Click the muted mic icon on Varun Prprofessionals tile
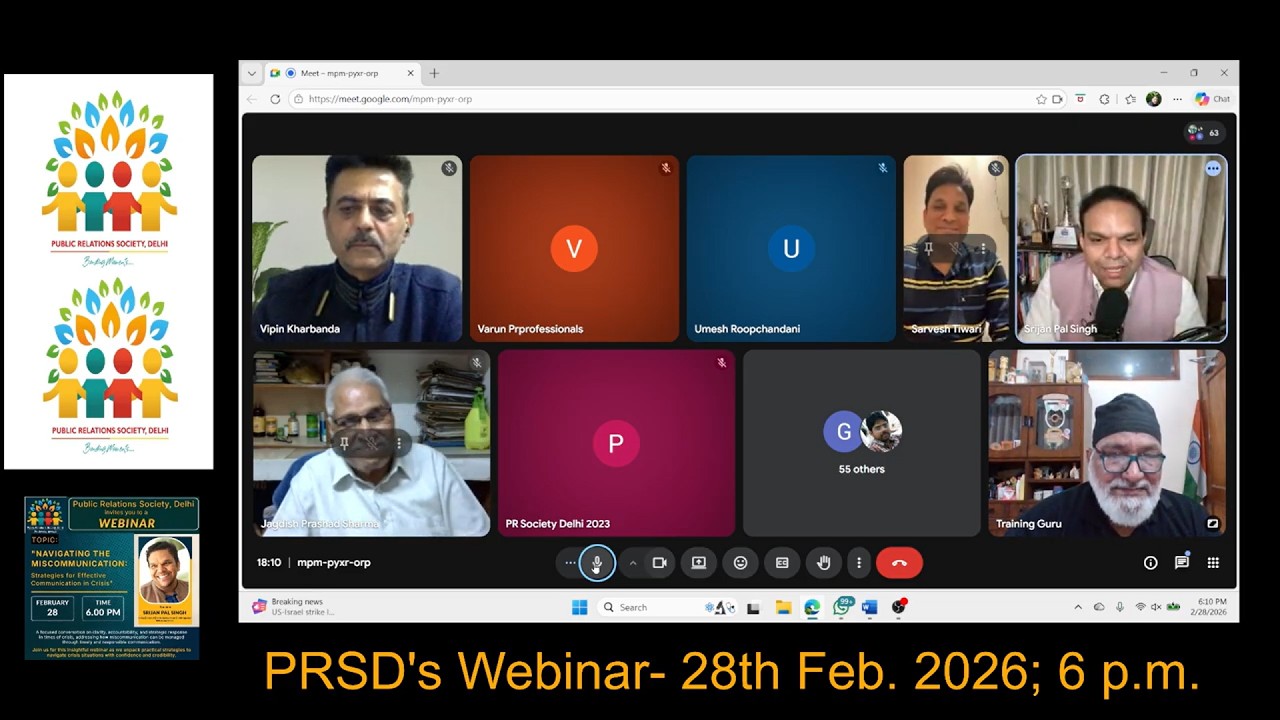The width and height of the screenshot is (1280, 720). click(x=666, y=168)
